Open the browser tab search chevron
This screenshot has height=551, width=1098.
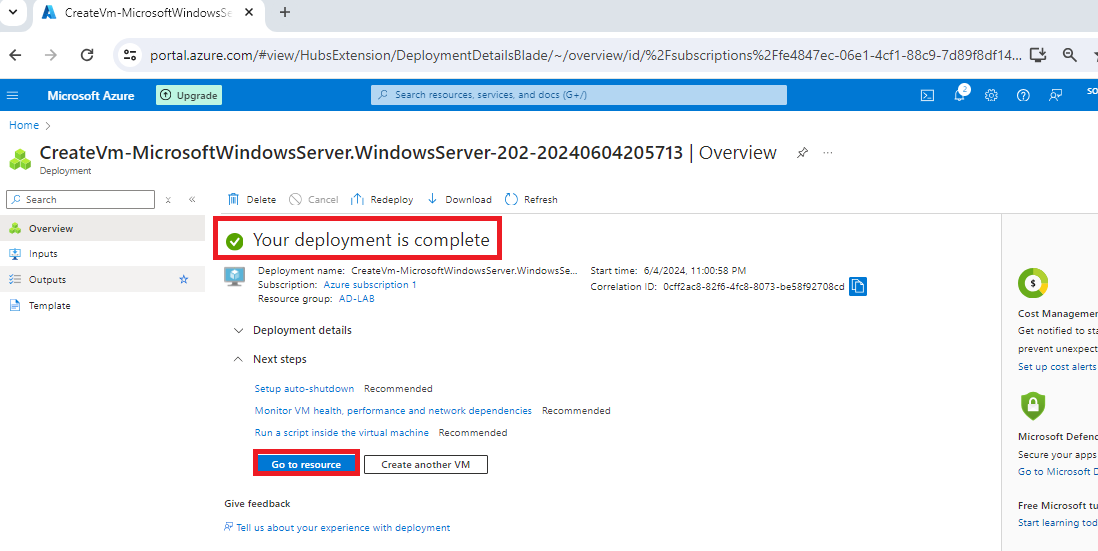(x=13, y=13)
